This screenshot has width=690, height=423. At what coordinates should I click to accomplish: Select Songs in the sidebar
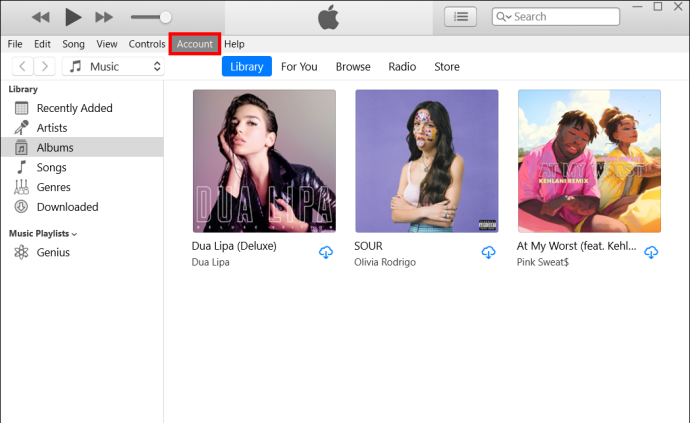point(51,168)
